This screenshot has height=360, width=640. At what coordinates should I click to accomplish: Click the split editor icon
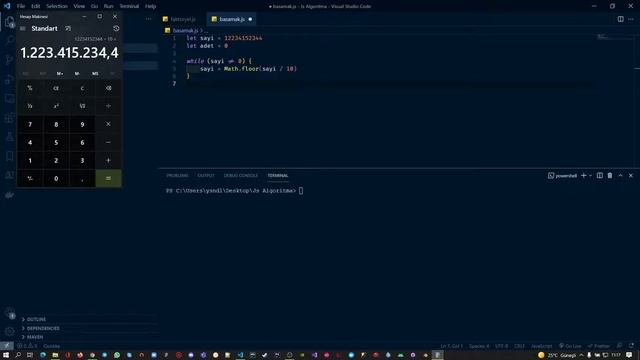coord(620,19)
